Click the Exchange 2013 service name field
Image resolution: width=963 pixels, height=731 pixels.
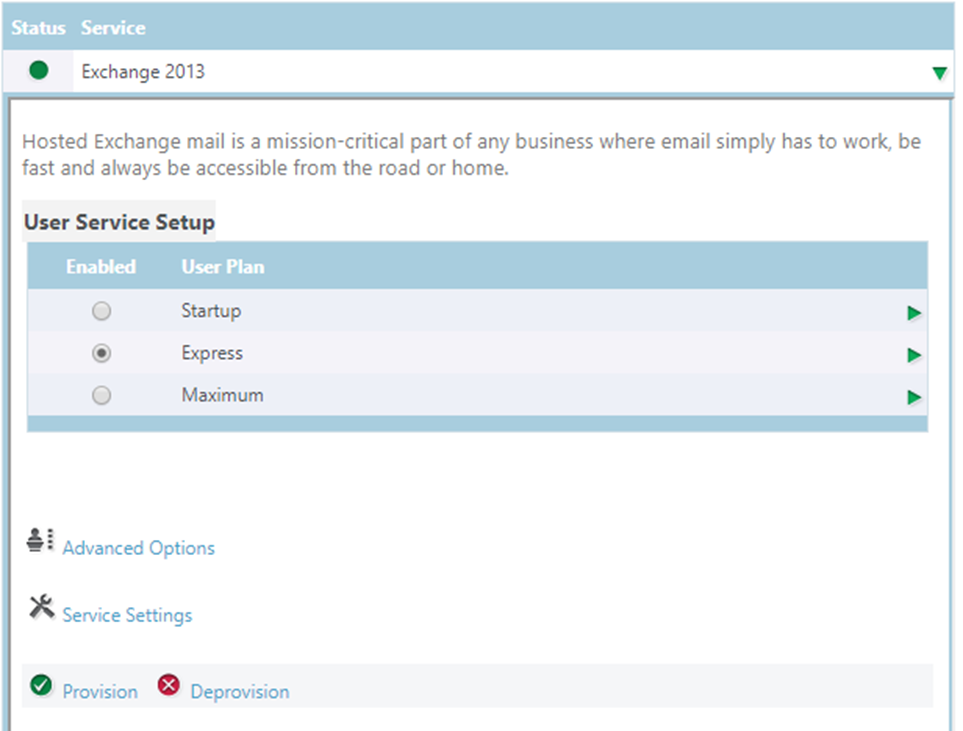(143, 72)
